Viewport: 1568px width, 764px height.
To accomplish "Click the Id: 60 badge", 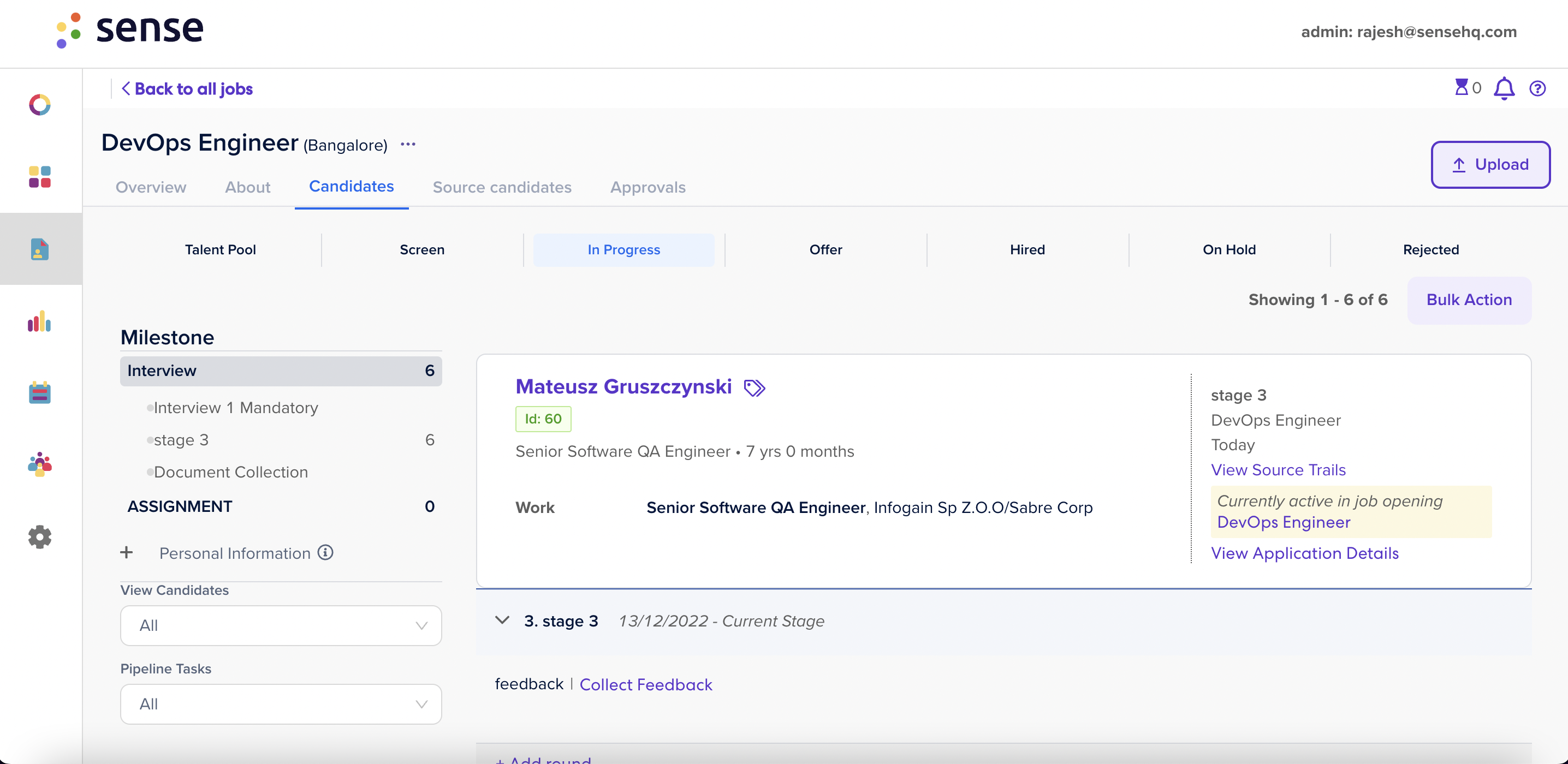I will [543, 419].
